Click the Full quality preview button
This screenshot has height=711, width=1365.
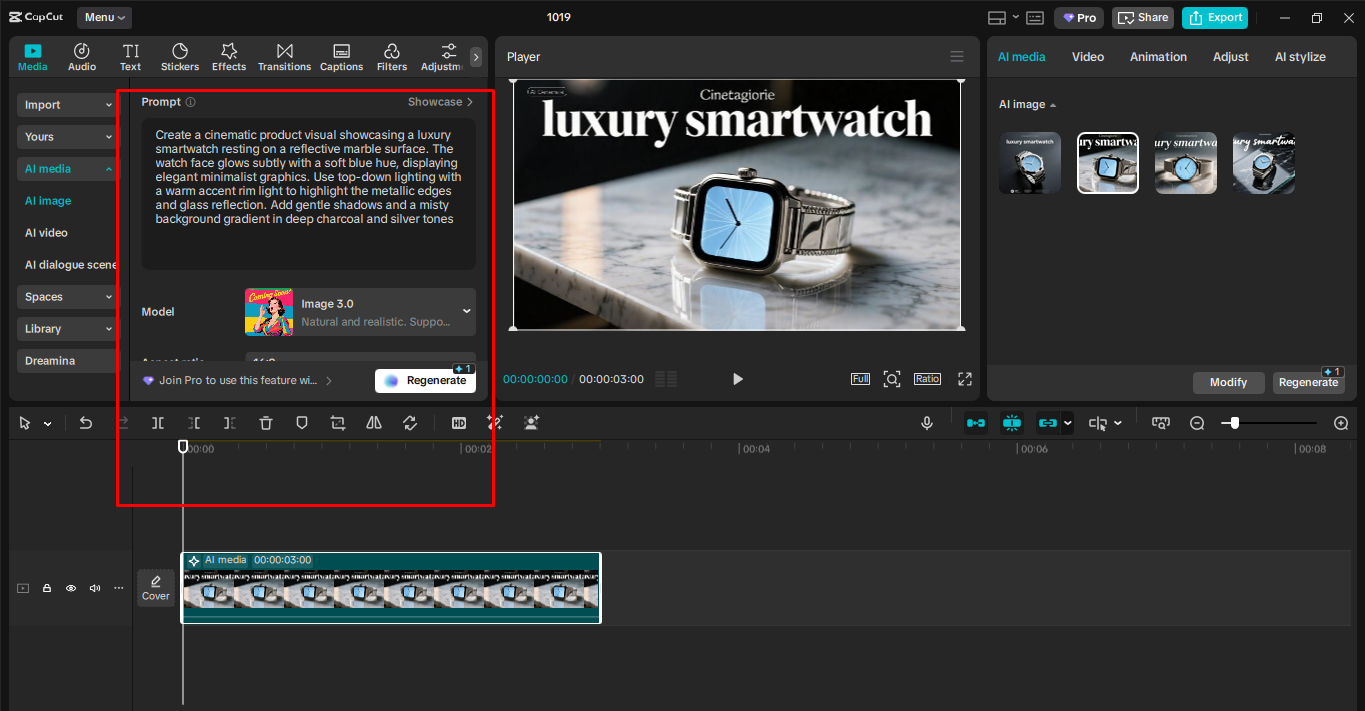(x=860, y=379)
